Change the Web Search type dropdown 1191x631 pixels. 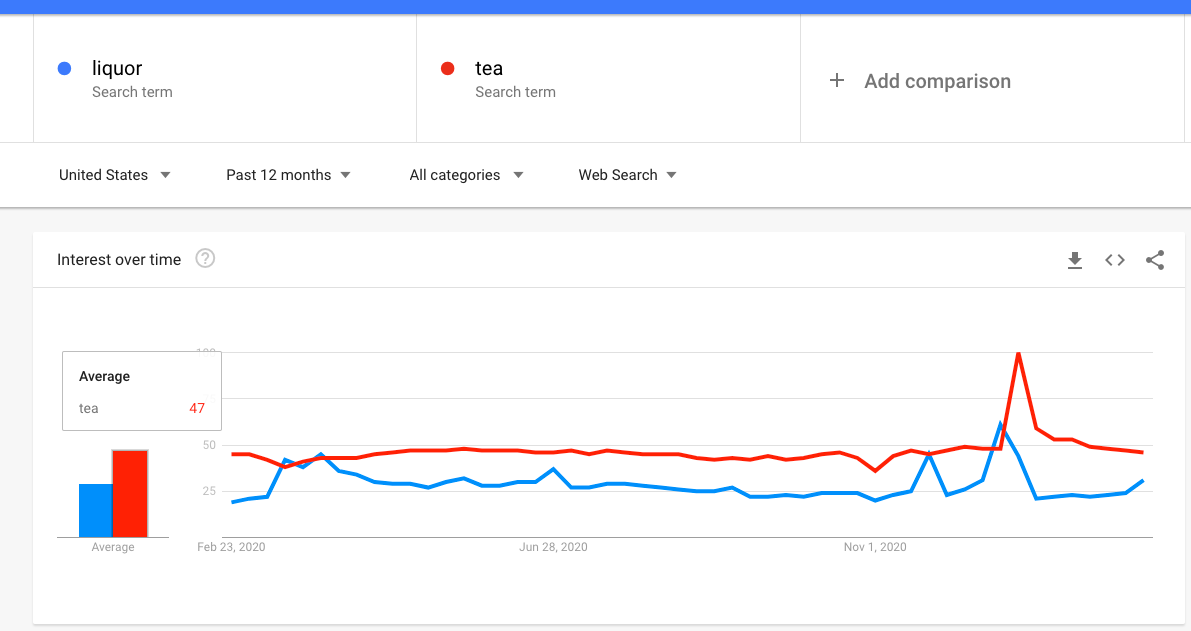627,175
